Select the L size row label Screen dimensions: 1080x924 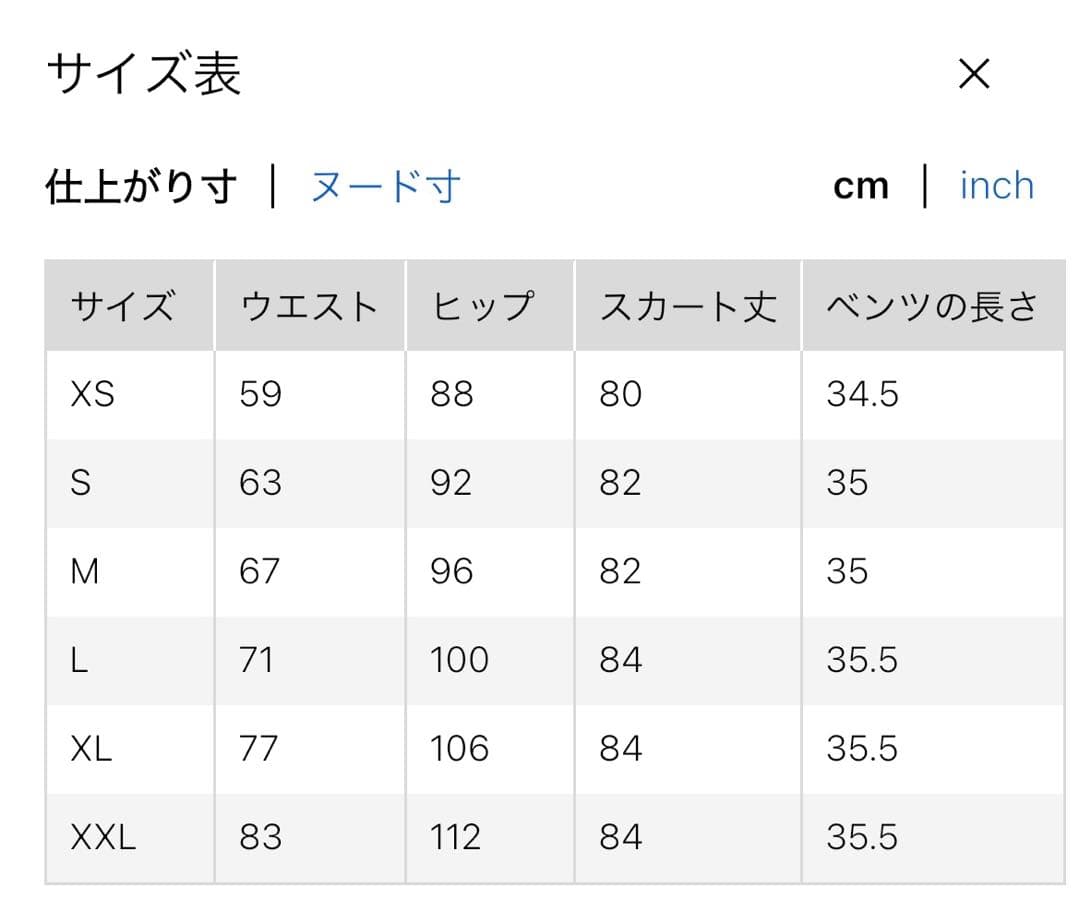[x=80, y=661]
